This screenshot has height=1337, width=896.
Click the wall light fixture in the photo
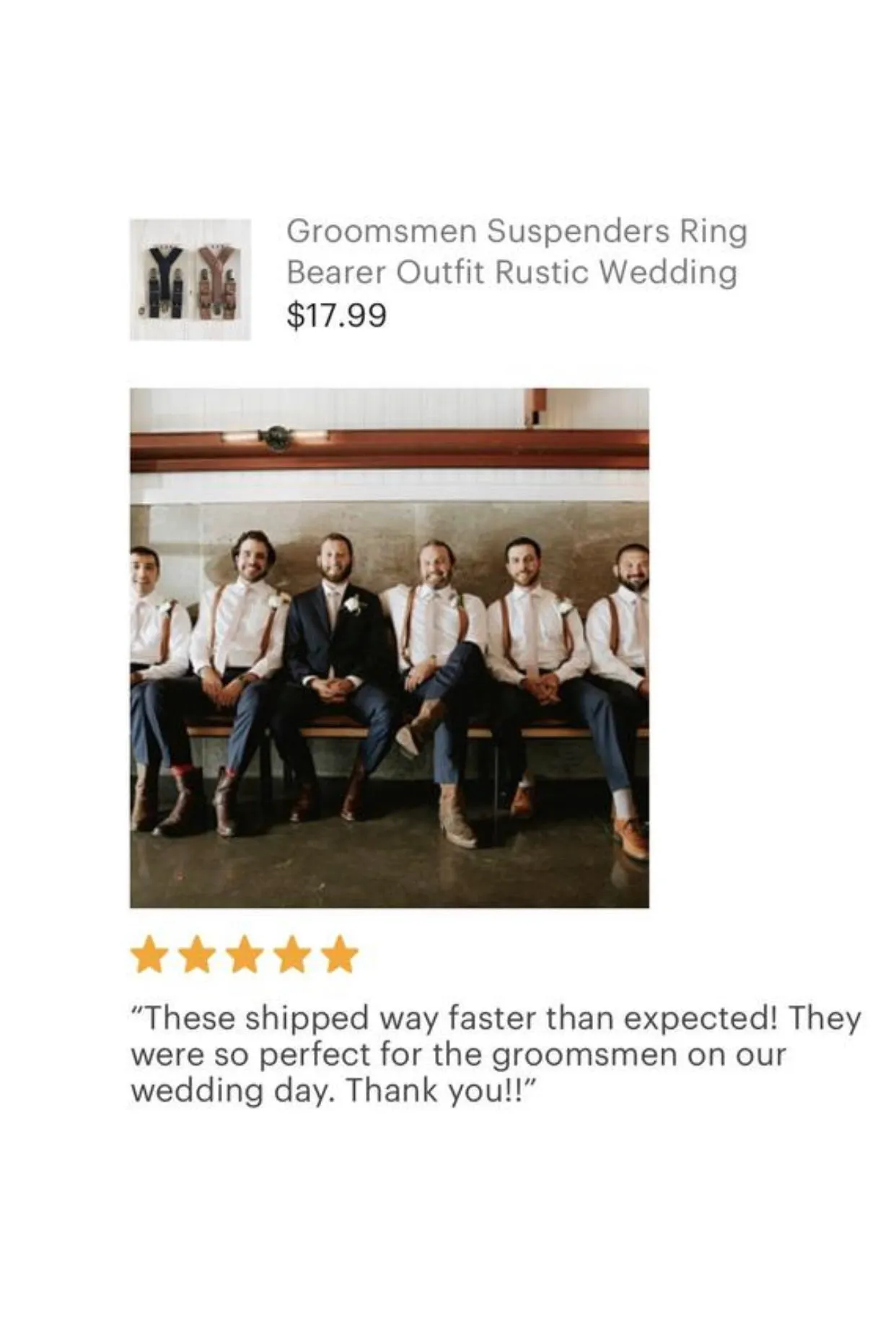tap(275, 437)
